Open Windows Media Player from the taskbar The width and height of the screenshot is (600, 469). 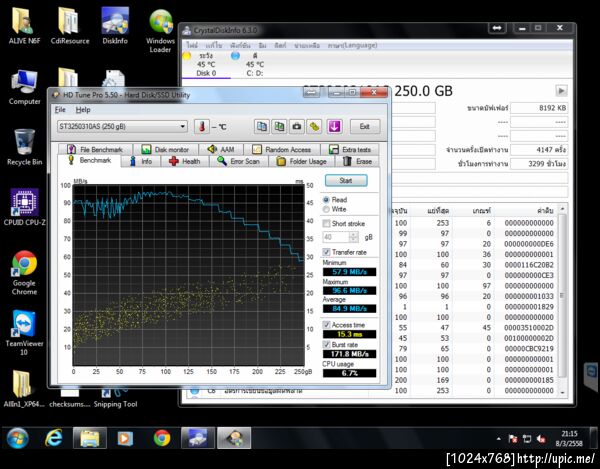125,438
